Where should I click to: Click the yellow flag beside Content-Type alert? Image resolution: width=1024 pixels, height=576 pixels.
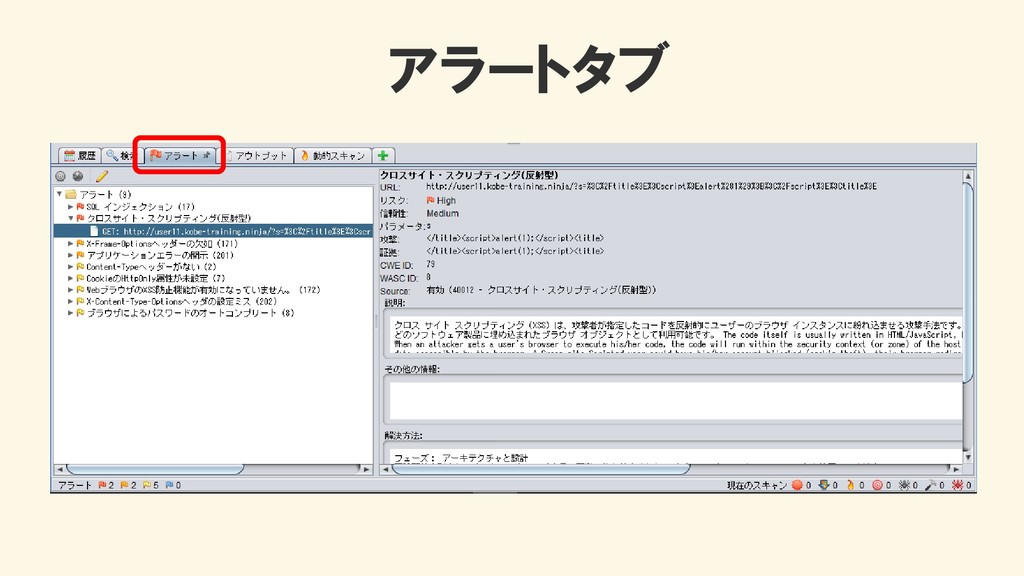click(x=80, y=266)
